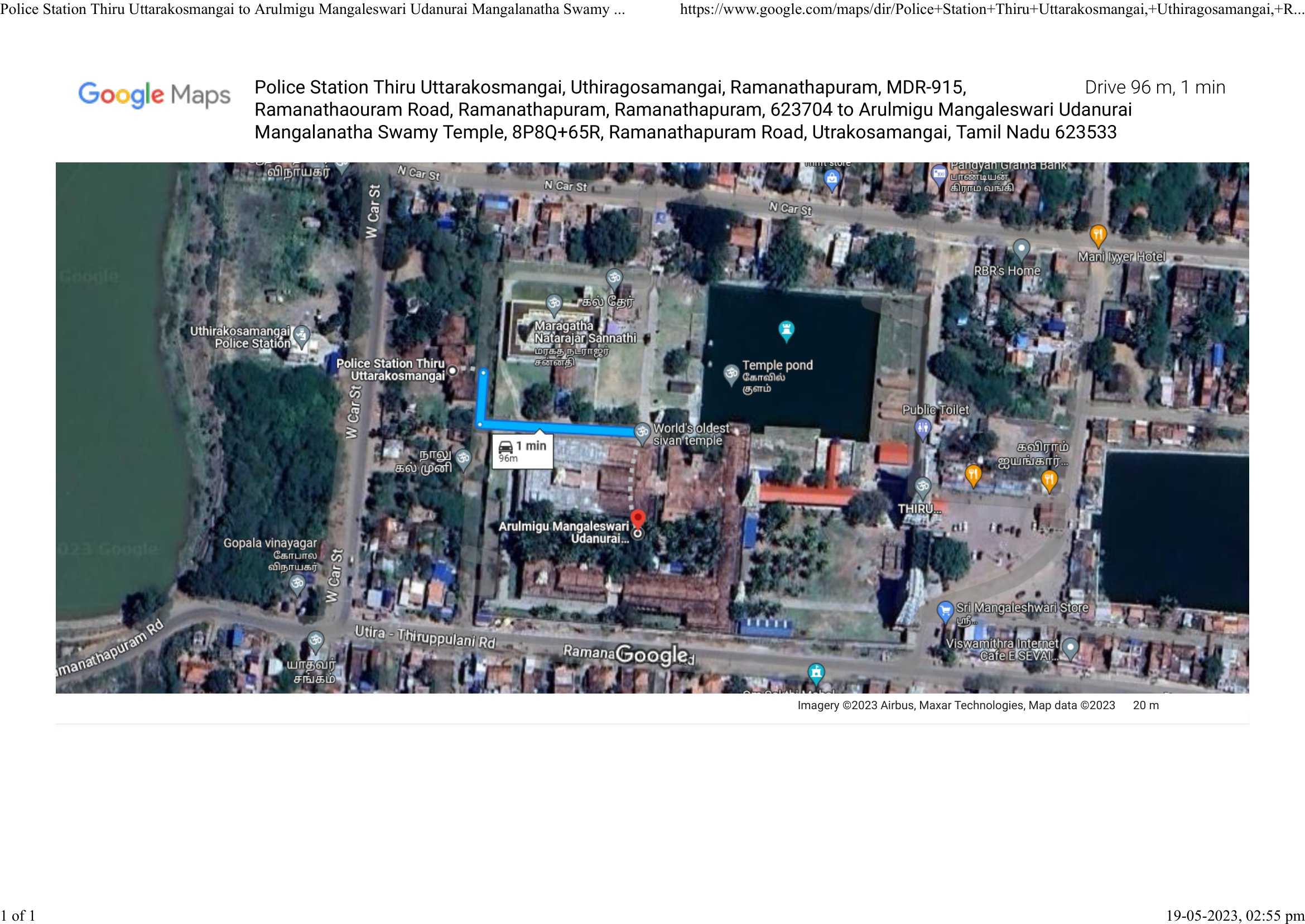Screen dimensions: 1305x924
Task: Click the 1 min 96m route callout
Action: 522,451
